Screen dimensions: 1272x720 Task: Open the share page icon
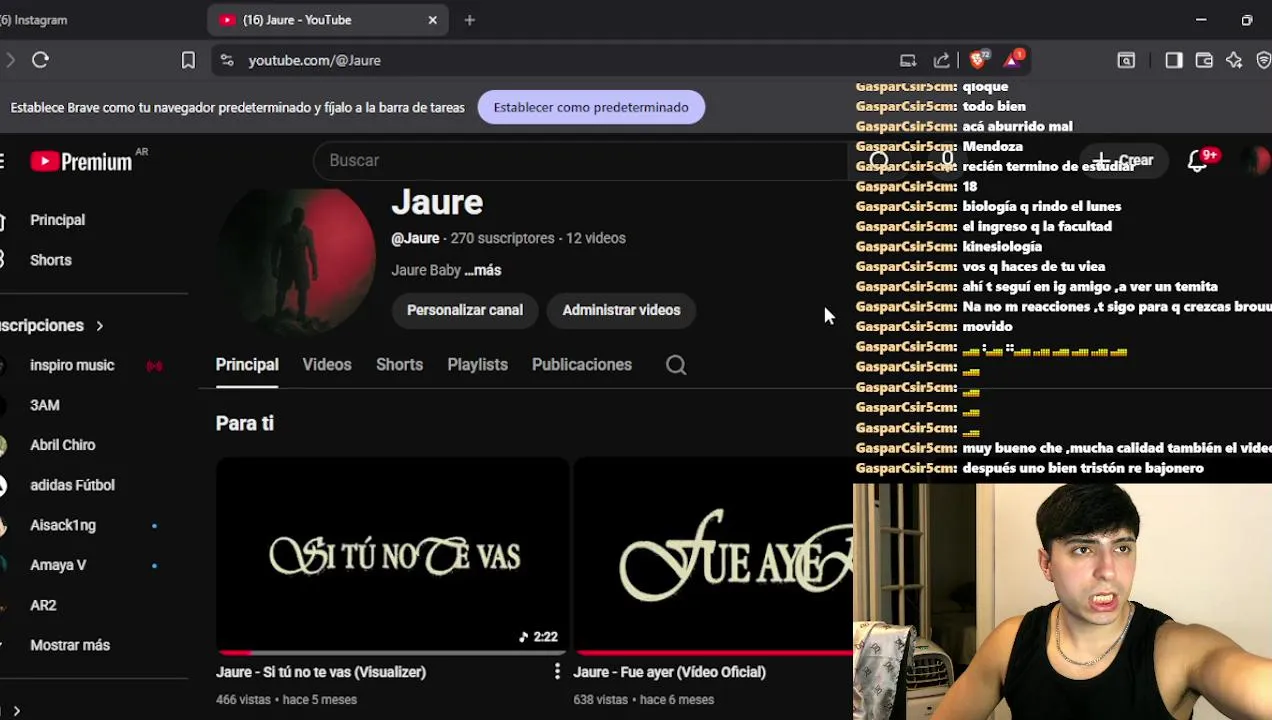941,60
